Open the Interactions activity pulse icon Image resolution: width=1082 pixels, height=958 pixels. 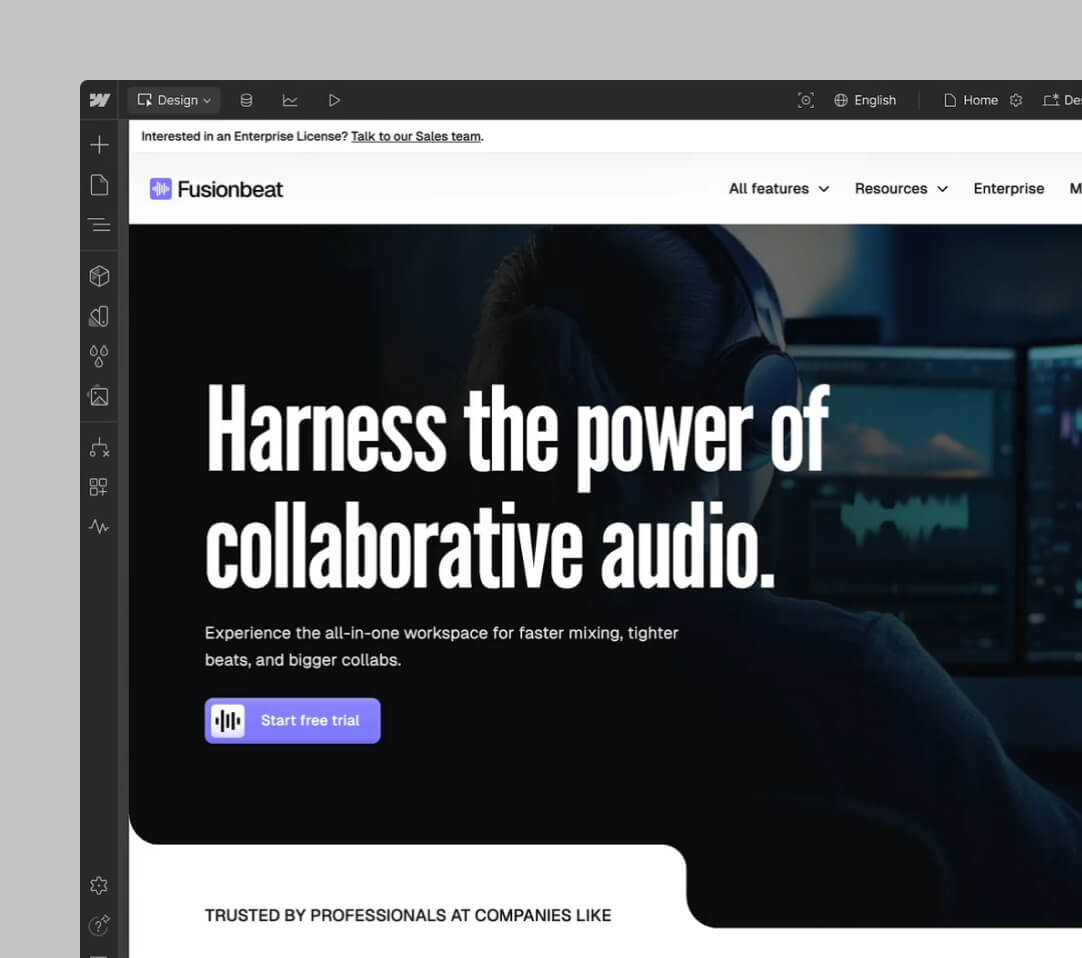pos(99,527)
